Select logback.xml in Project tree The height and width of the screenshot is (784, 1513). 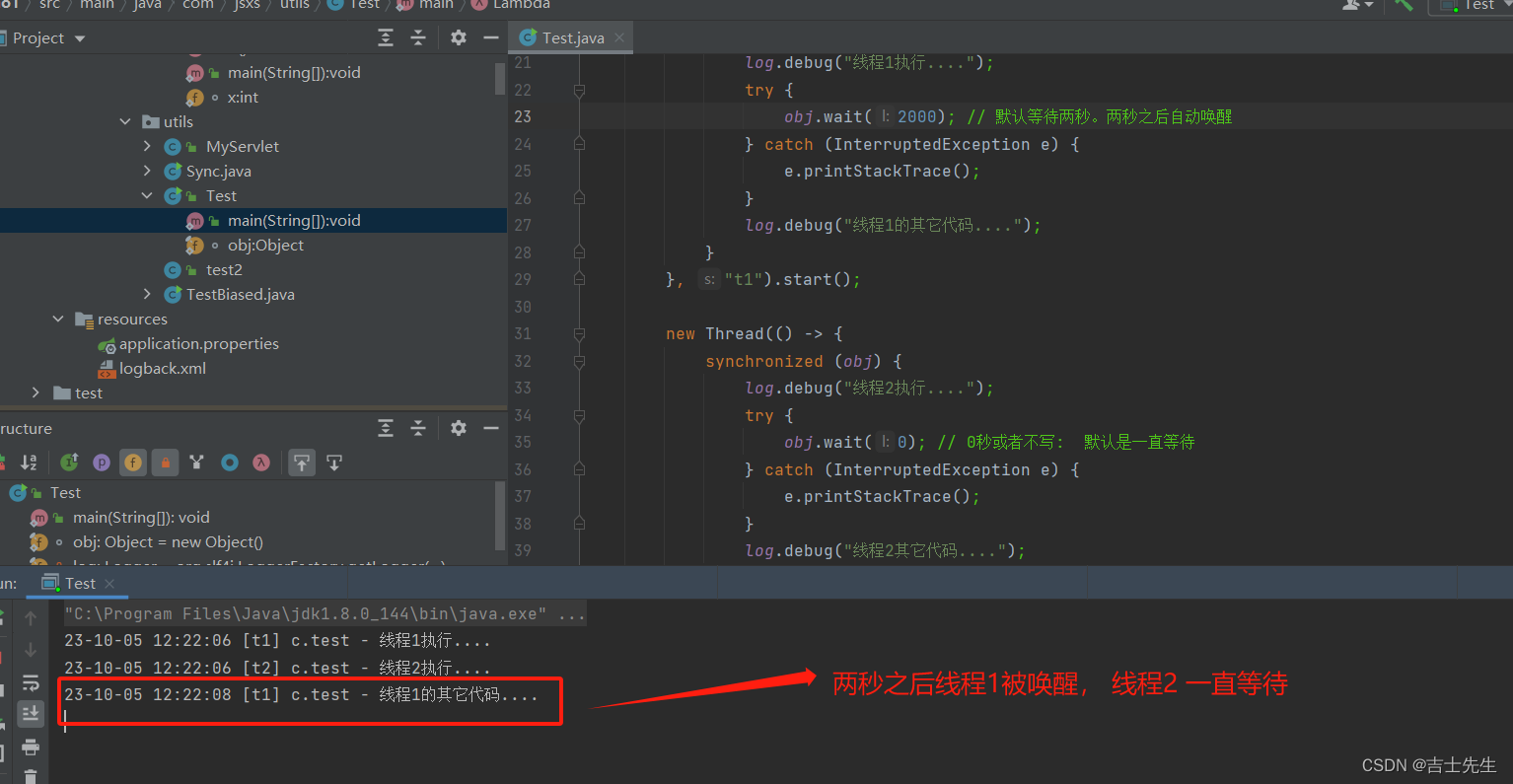pos(163,369)
